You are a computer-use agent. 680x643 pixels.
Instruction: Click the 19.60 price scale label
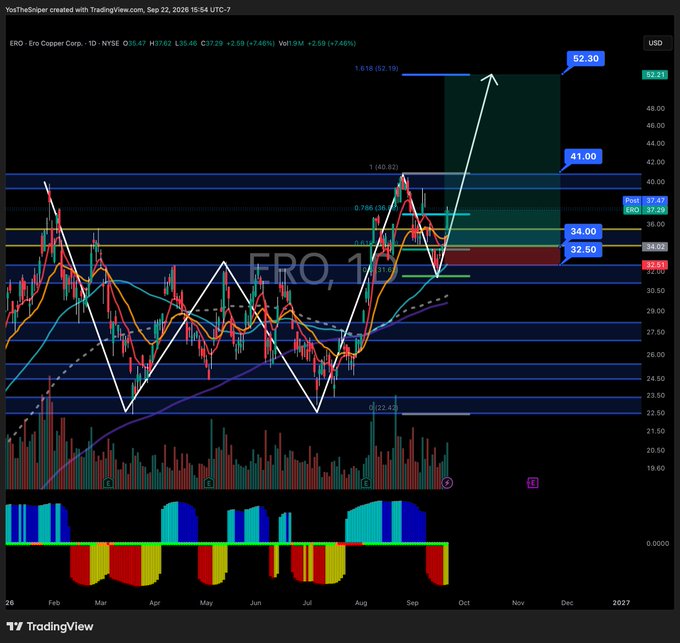(655, 468)
